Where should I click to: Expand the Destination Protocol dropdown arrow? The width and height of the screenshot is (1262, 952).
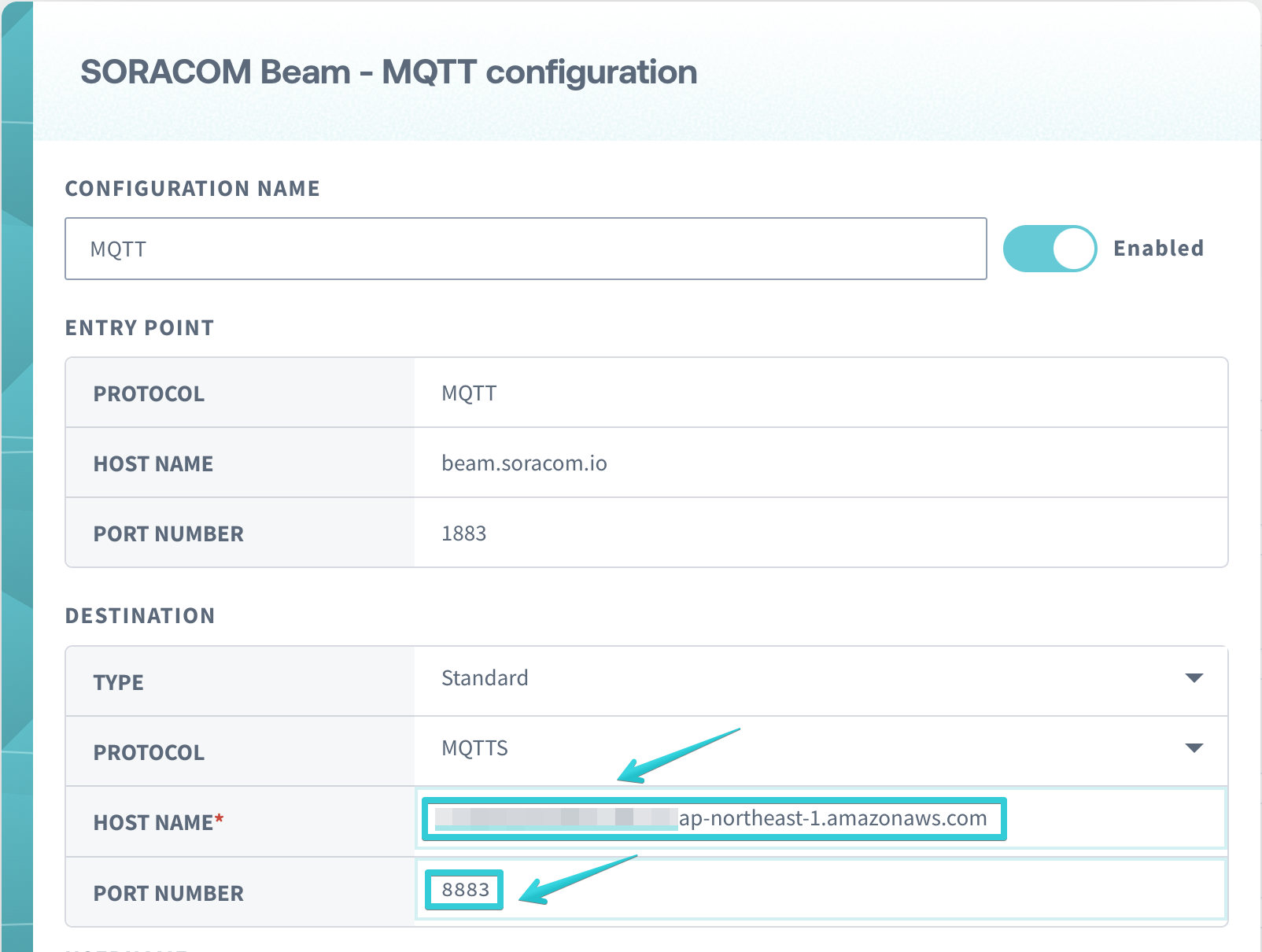(x=1194, y=748)
